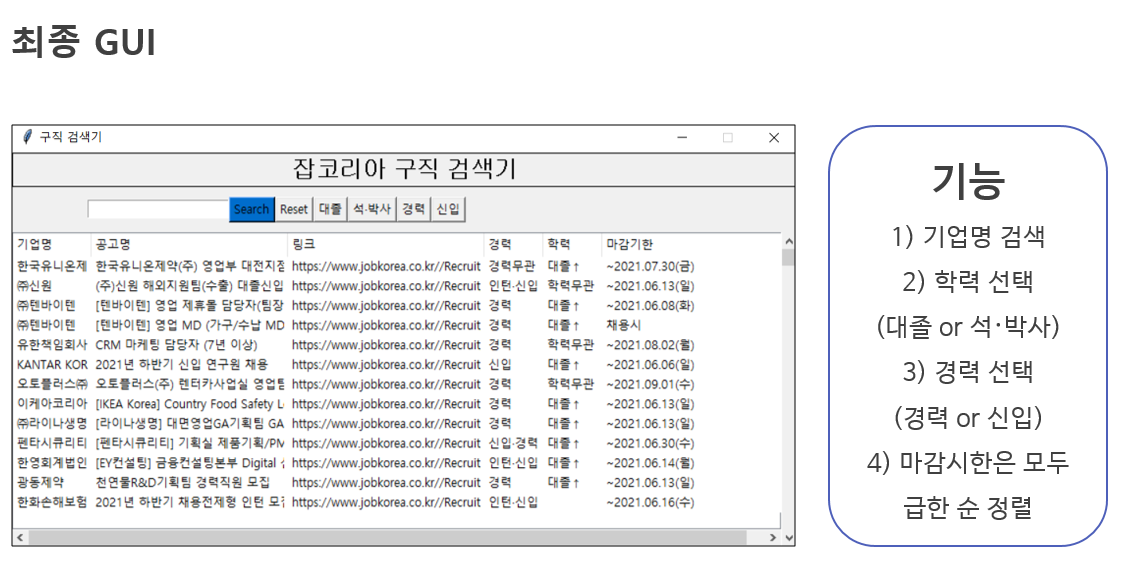The height and width of the screenshot is (570, 1138).
Task: Click the ~2021.09.01(수) deadline cell
Action: [x=650, y=384]
